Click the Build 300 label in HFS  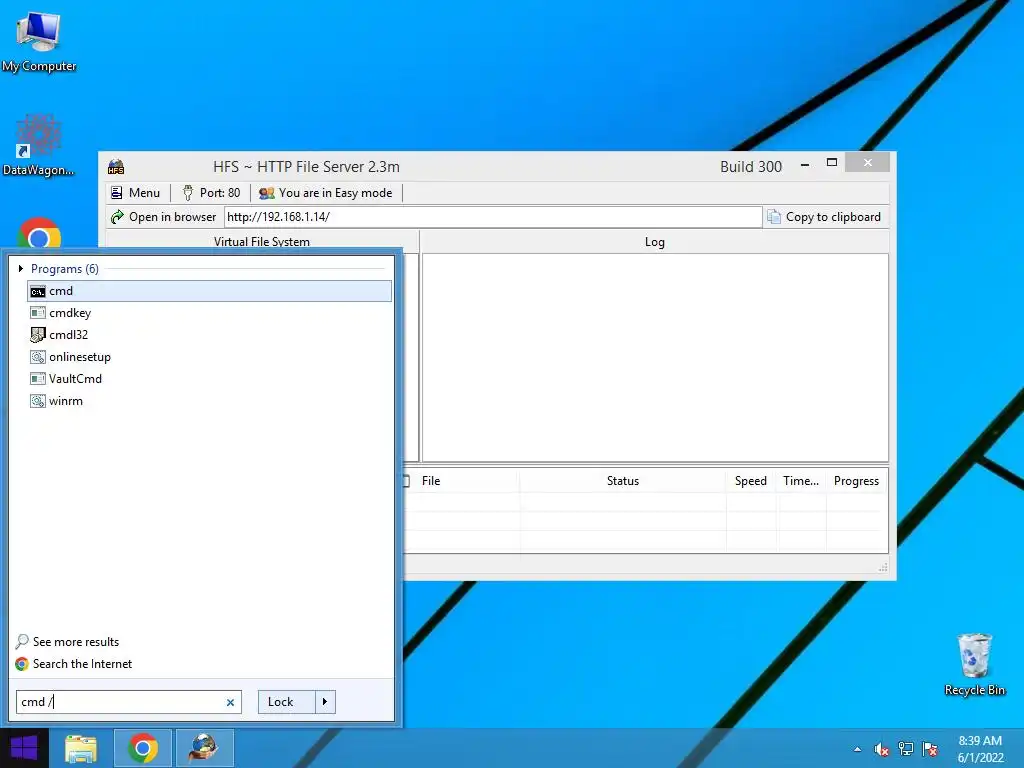(x=751, y=167)
